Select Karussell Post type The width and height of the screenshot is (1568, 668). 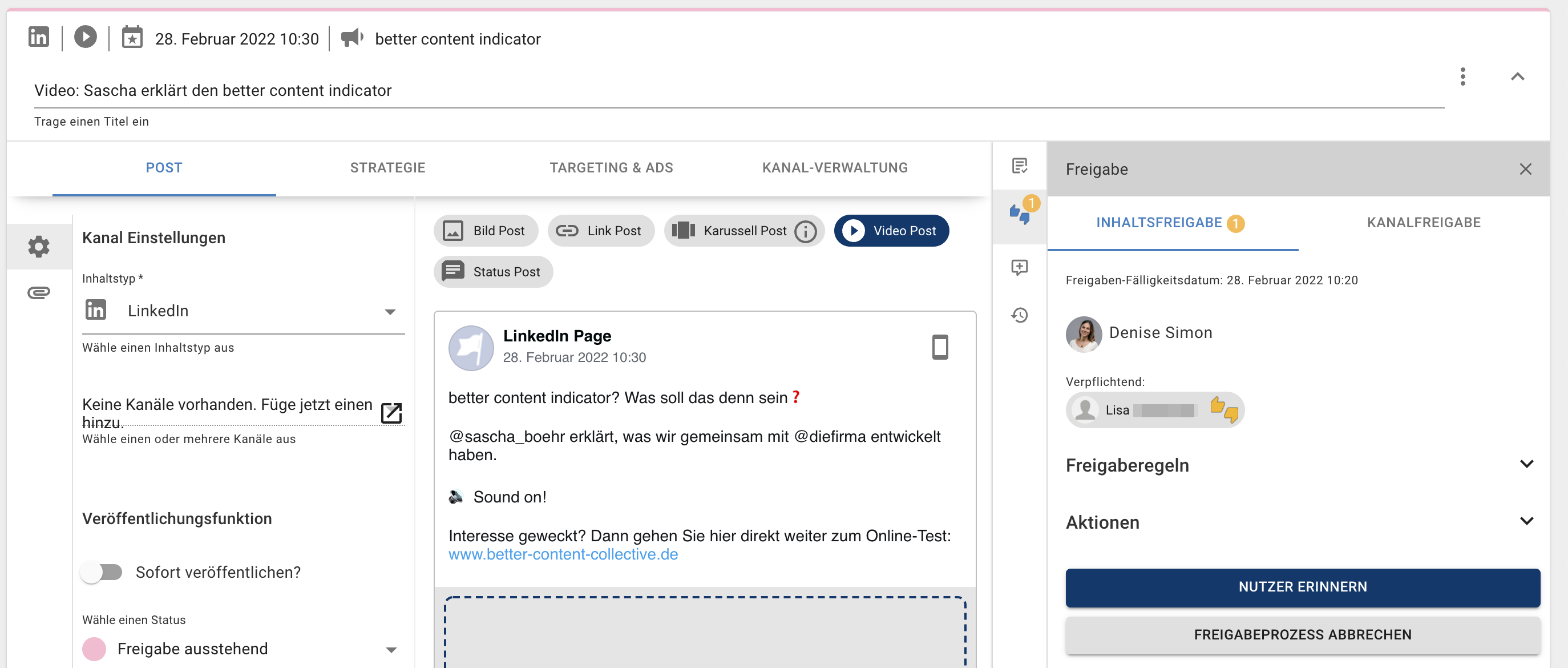[744, 231]
